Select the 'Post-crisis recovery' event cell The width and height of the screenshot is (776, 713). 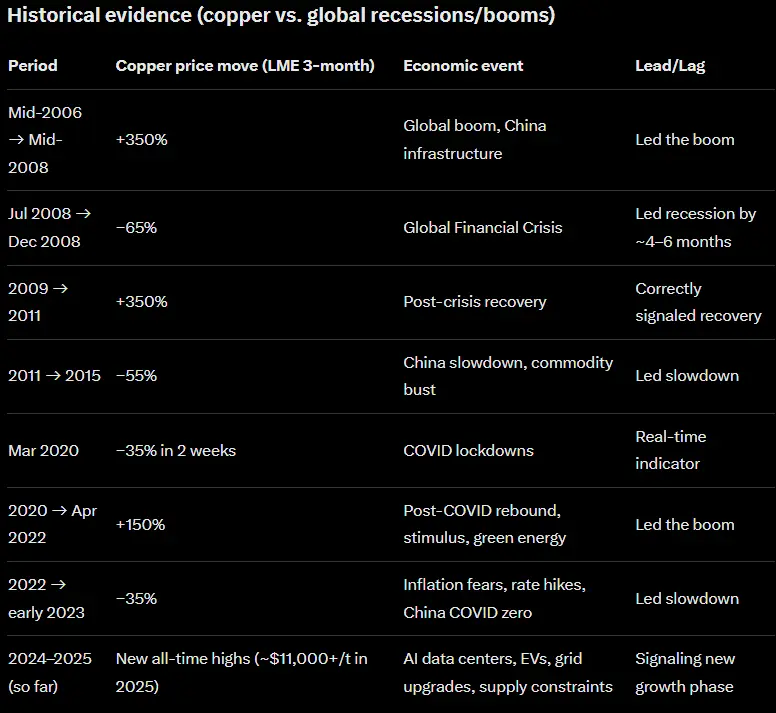point(475,302)
